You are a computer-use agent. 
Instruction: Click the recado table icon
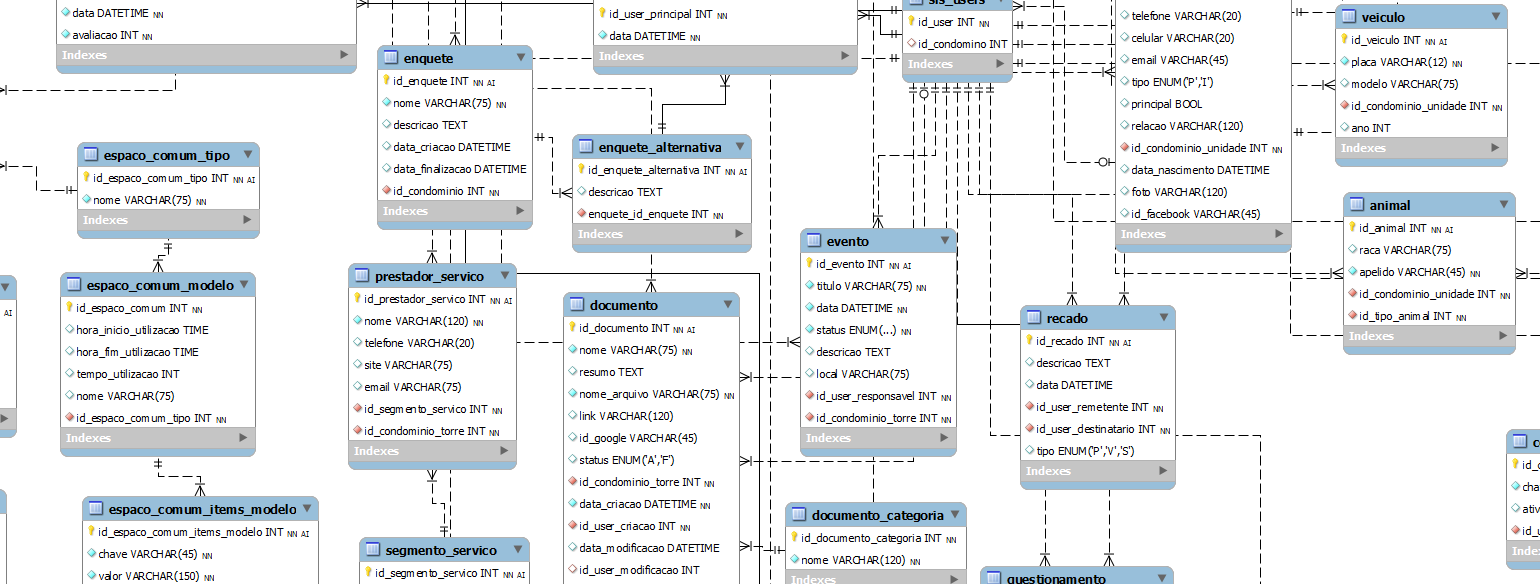pyautogui.click(x=1033, y=318)
